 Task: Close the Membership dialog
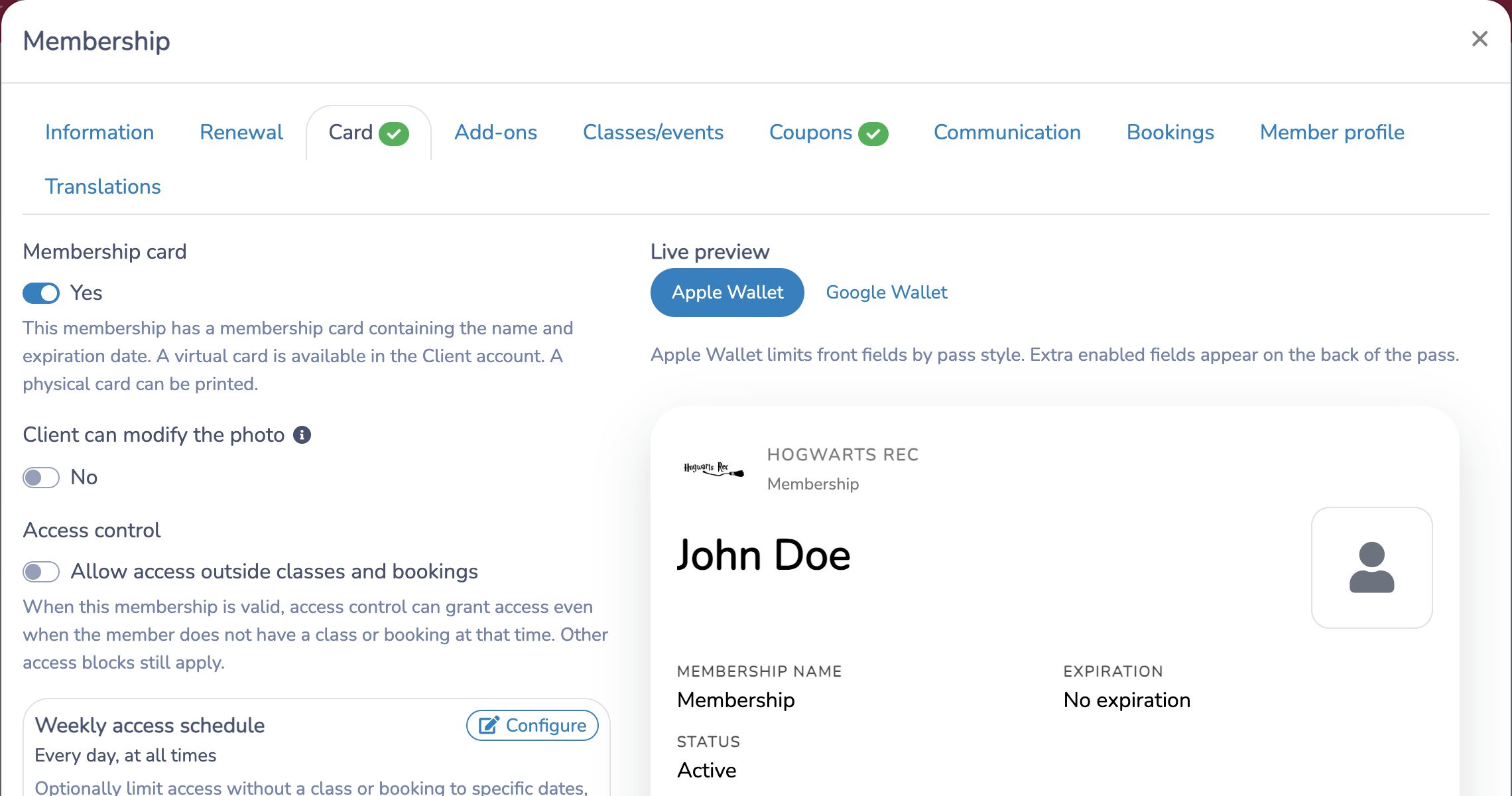point(1480,39)
